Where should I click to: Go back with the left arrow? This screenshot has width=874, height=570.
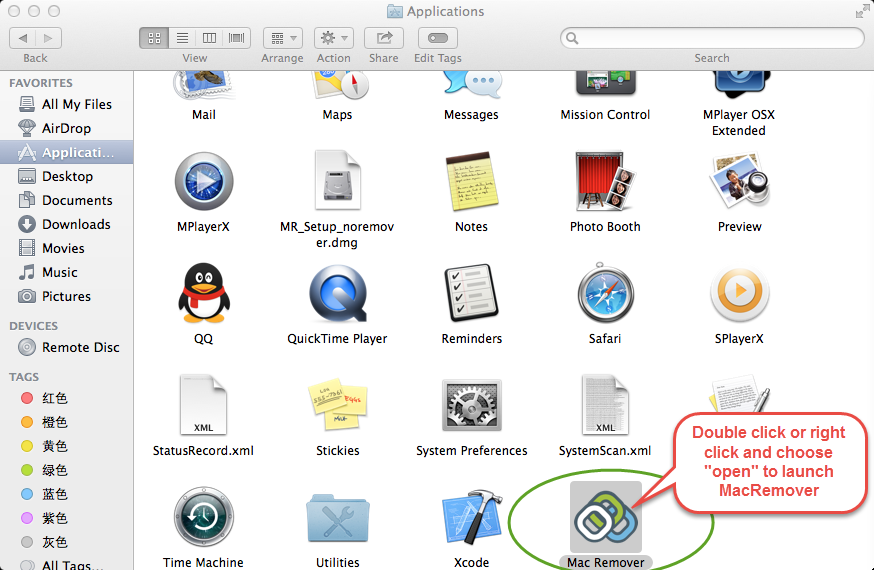click(23, 38)
